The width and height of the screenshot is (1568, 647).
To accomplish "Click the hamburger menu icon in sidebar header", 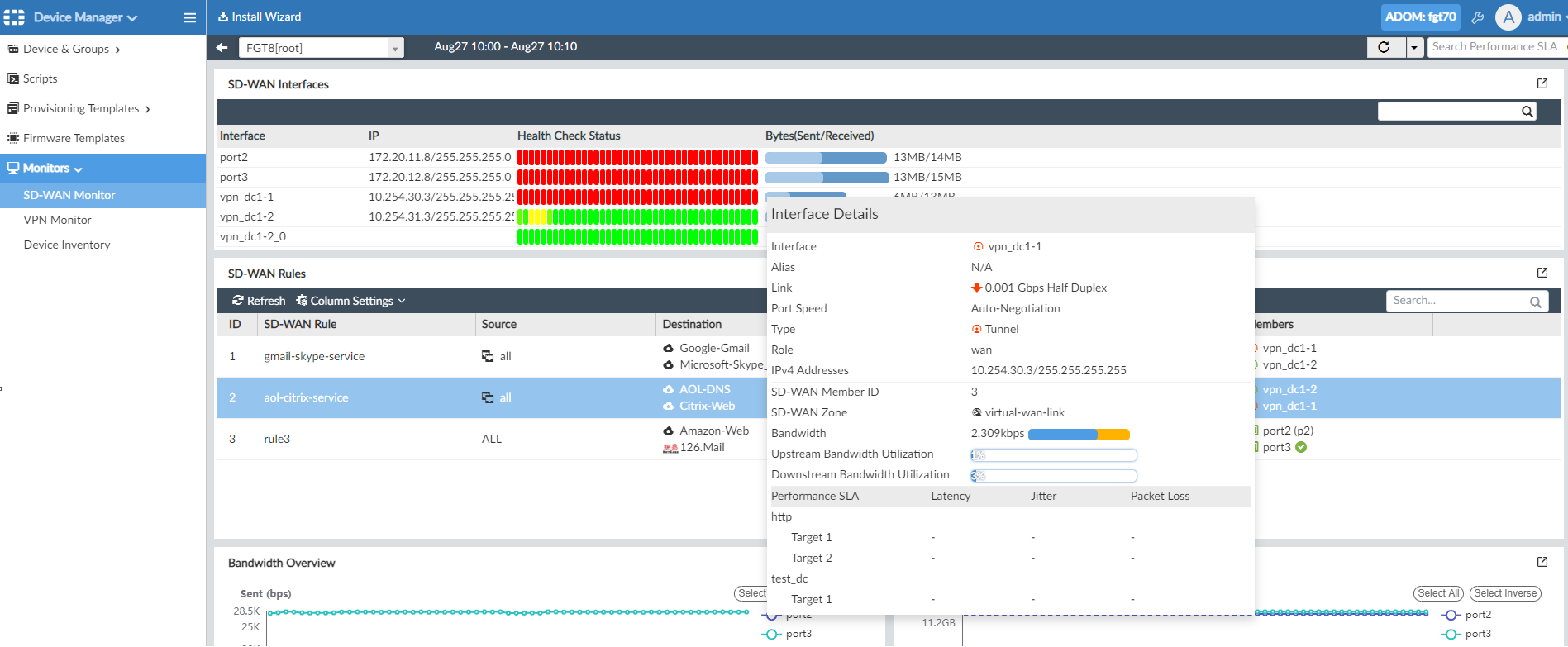I will pyautogui.click(x=189, y=17).
